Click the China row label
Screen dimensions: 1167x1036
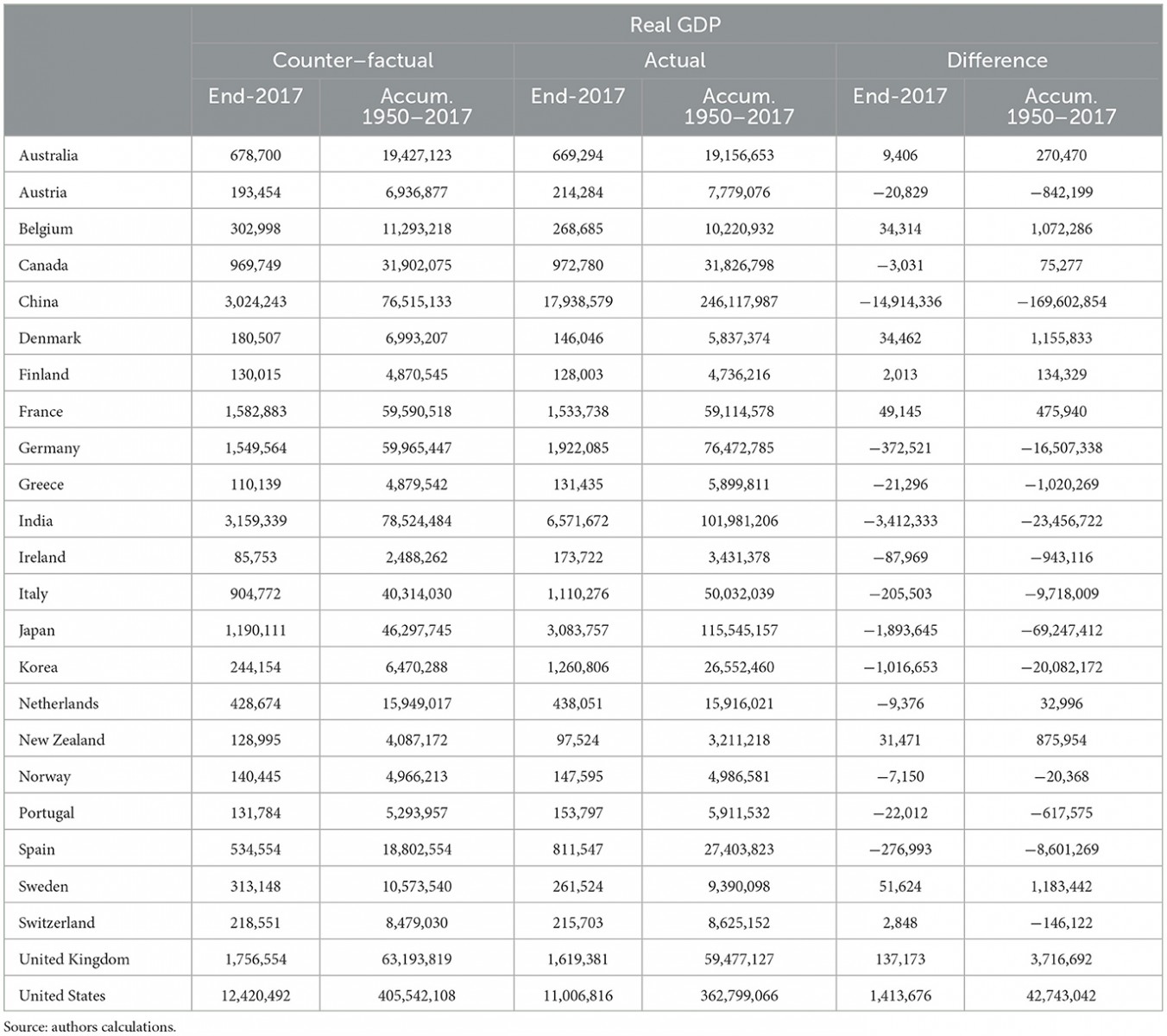[39, 301]
